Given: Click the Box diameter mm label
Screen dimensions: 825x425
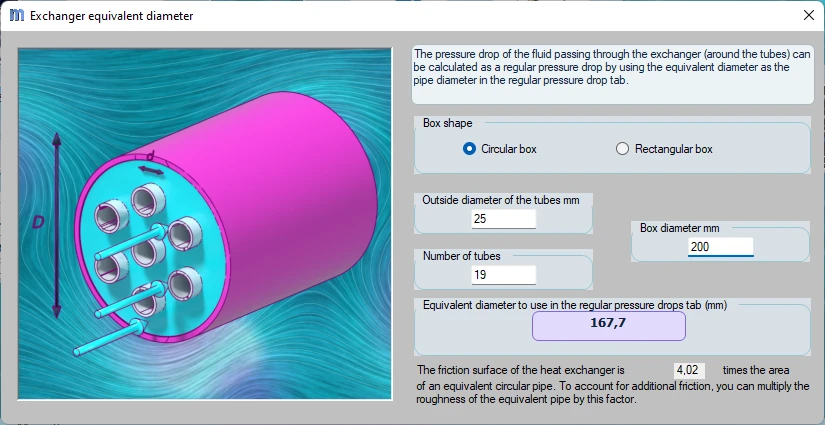Looking at the screenshot, I should 679,228.
